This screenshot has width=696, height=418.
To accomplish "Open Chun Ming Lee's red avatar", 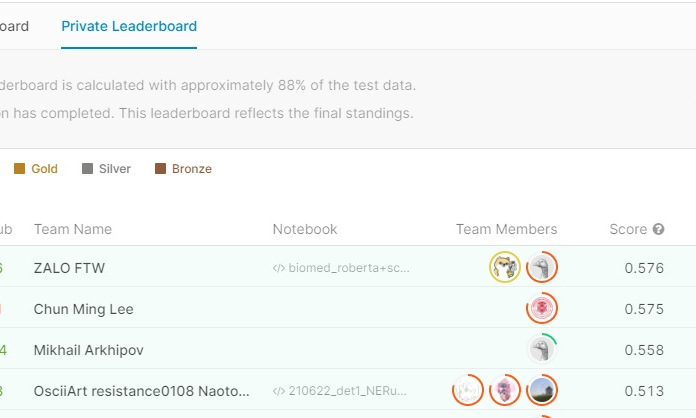I will (542, 308).
